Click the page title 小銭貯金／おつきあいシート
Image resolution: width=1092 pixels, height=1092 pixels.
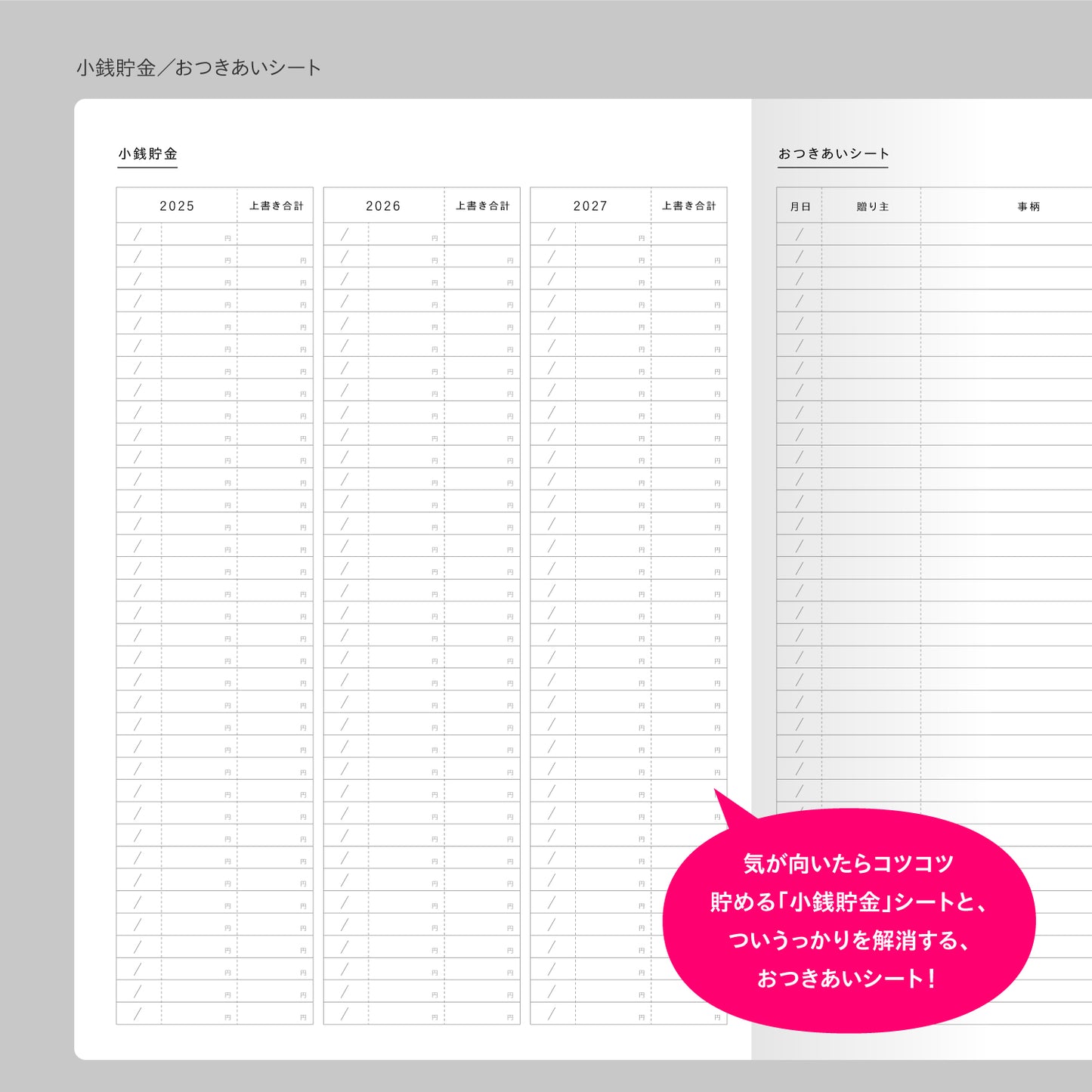coord(199,68)
